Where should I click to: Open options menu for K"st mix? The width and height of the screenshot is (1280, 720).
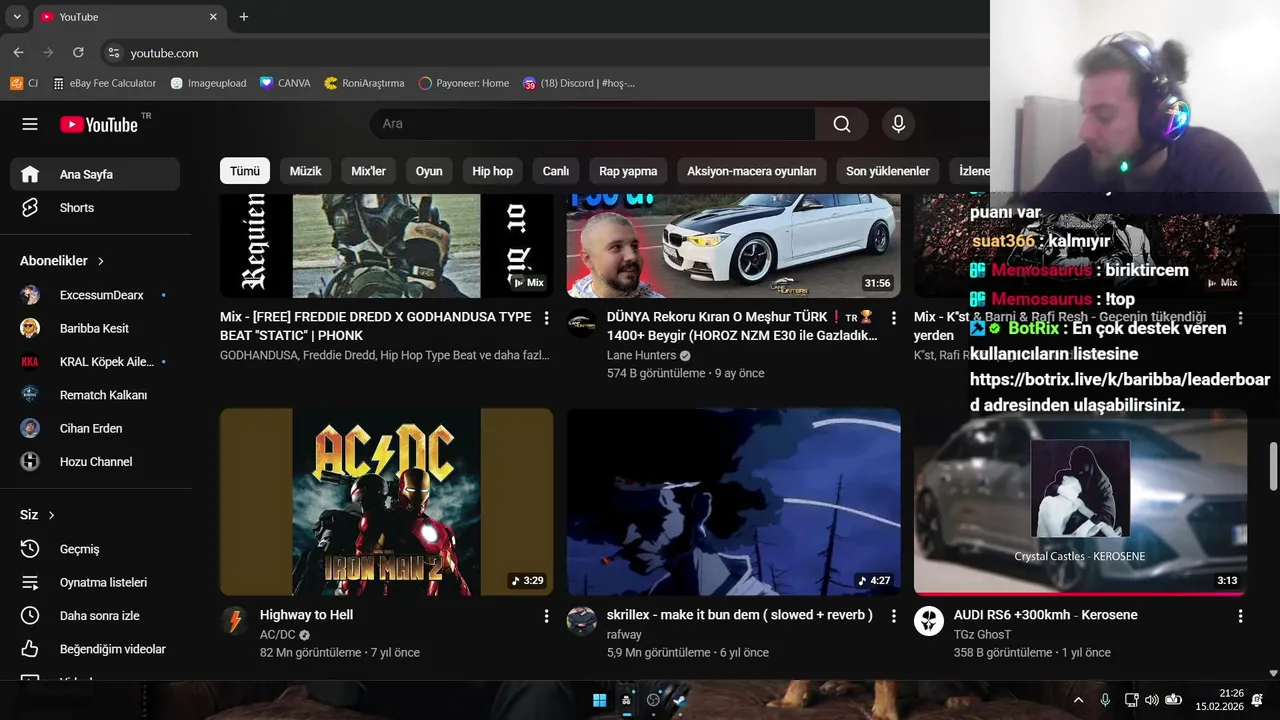tap(1240, 318)
